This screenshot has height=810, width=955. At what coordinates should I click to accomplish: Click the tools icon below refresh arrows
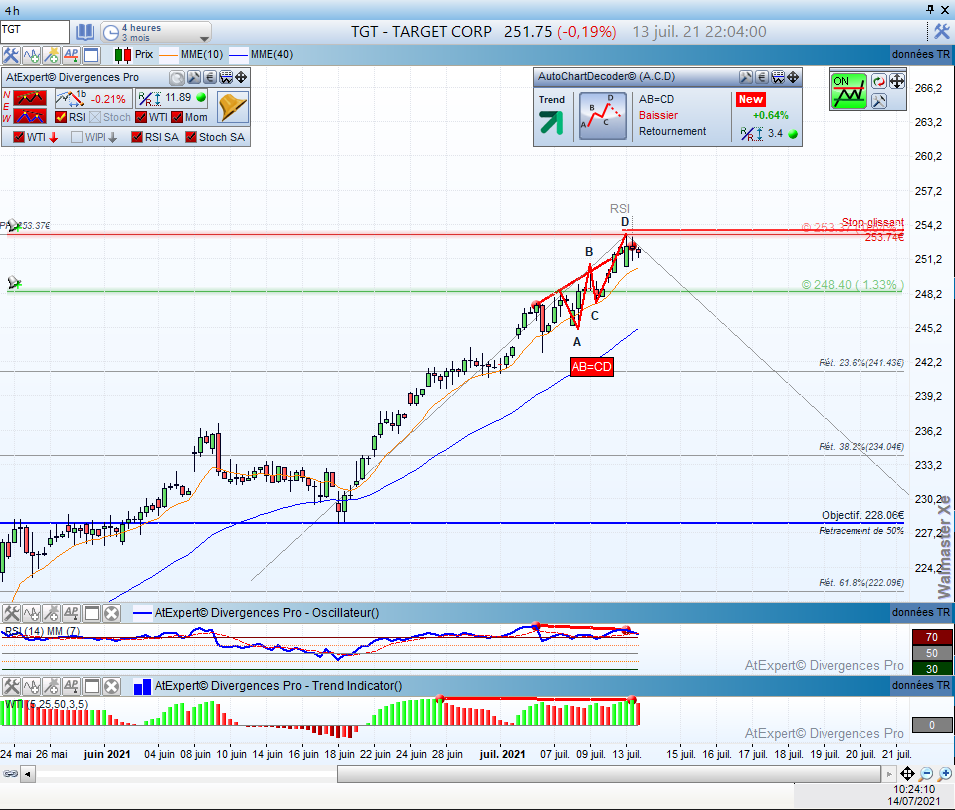coord(878,100)
